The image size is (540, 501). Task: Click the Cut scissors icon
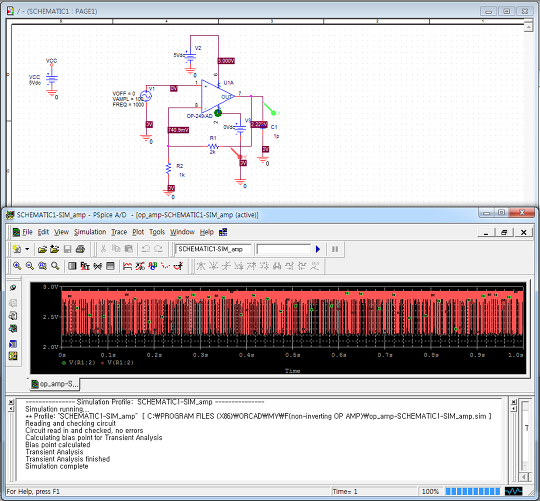tap(103, 249)
